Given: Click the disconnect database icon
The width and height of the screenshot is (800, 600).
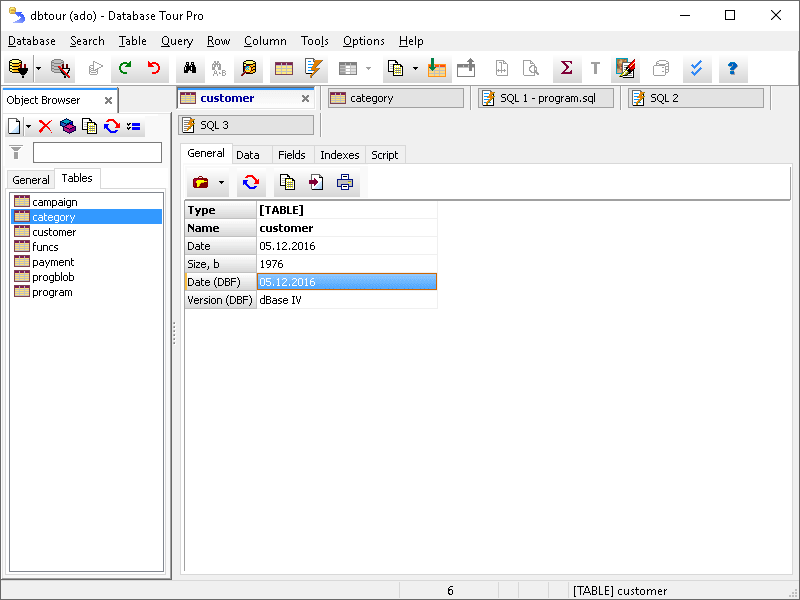Looking at the screenshot, I should (x=61, y=69).
